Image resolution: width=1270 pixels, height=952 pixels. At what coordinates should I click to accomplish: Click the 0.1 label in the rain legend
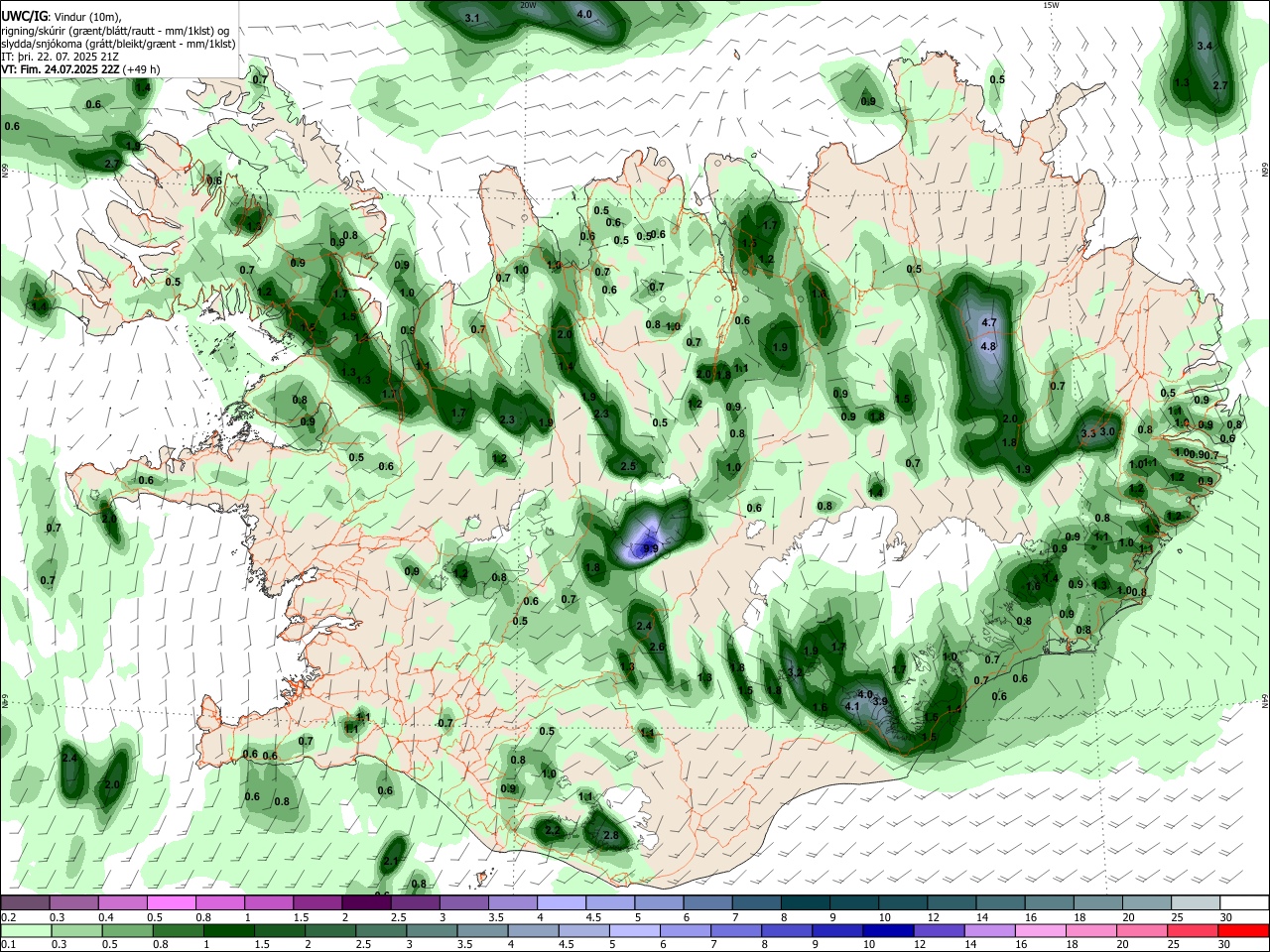8,945
